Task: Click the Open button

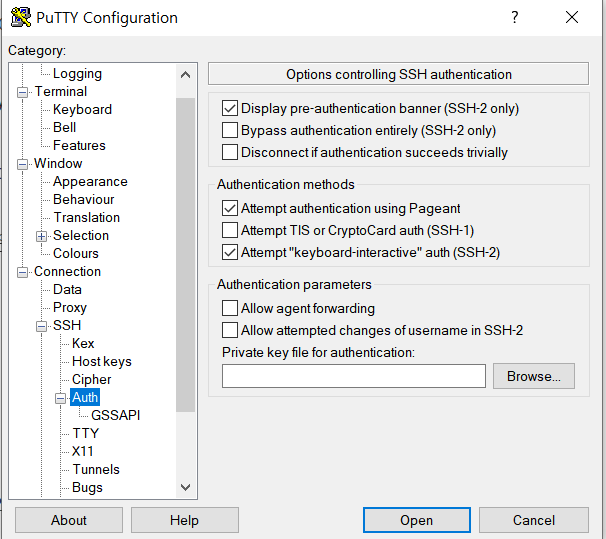Action: [x=417, y=520]
